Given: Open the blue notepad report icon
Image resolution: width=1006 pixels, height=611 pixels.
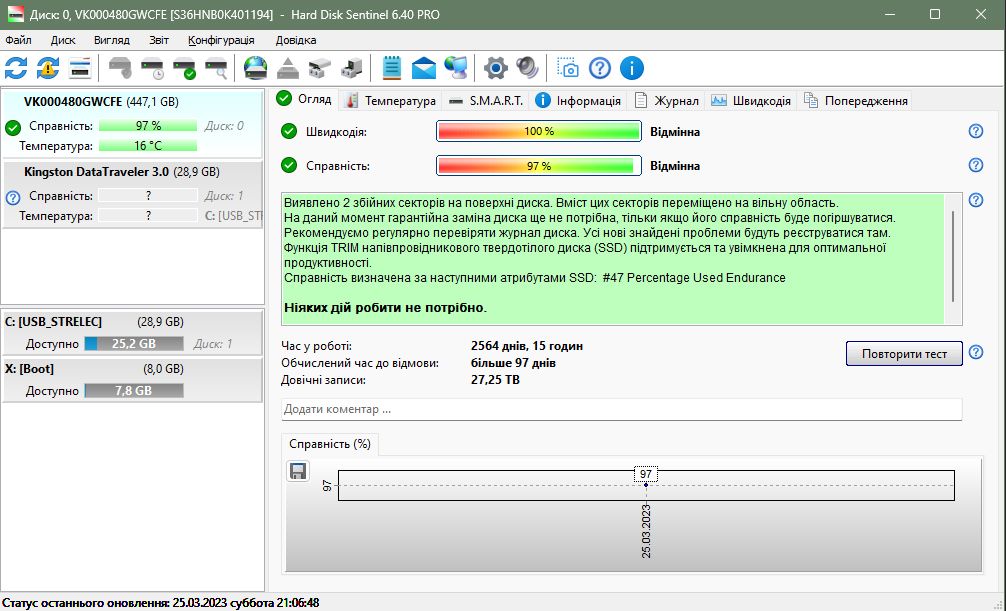Looking at the screenshot, I should click(391, 68).
